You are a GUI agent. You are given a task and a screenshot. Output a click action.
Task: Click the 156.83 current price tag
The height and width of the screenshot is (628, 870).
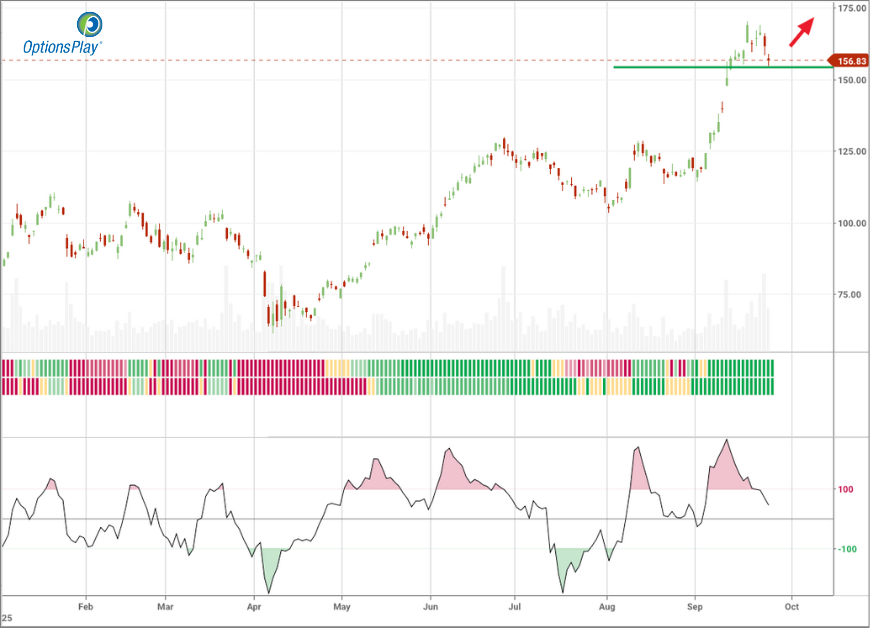tap(848, 61)
